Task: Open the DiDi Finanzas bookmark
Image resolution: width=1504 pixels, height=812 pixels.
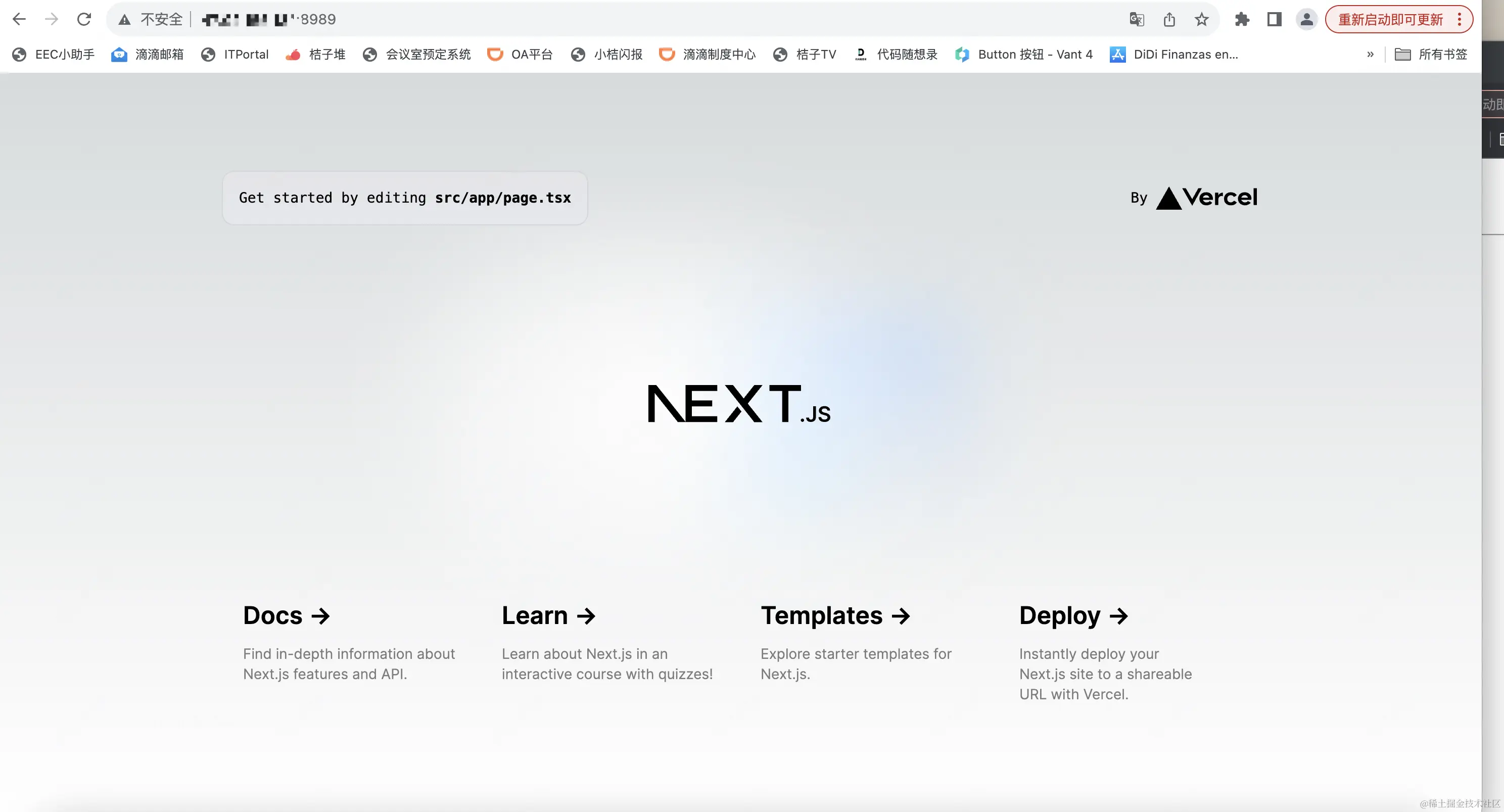Action: (x=1174, y=54)
